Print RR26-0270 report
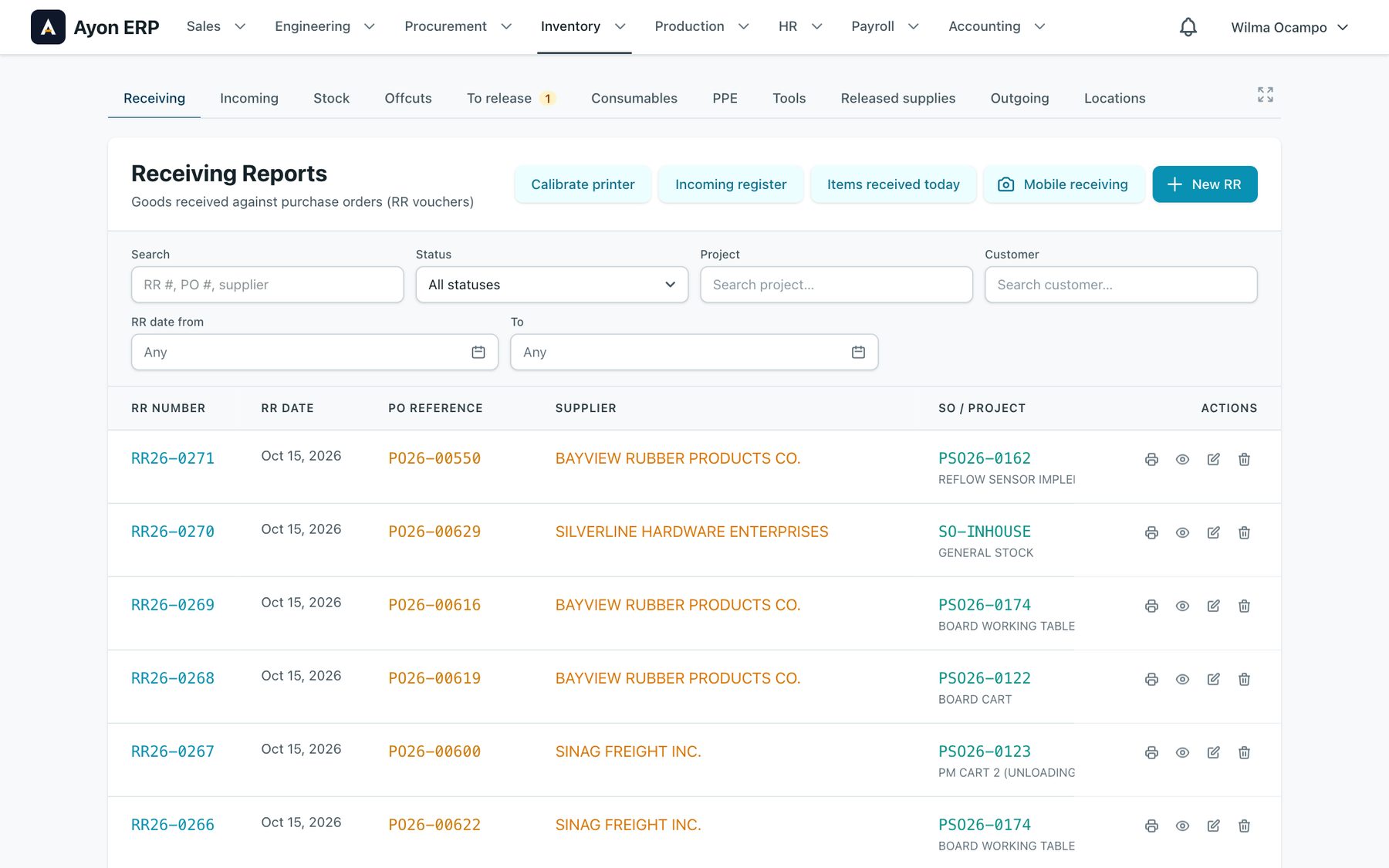1389x868 pixels. [x=1151, y=532]
